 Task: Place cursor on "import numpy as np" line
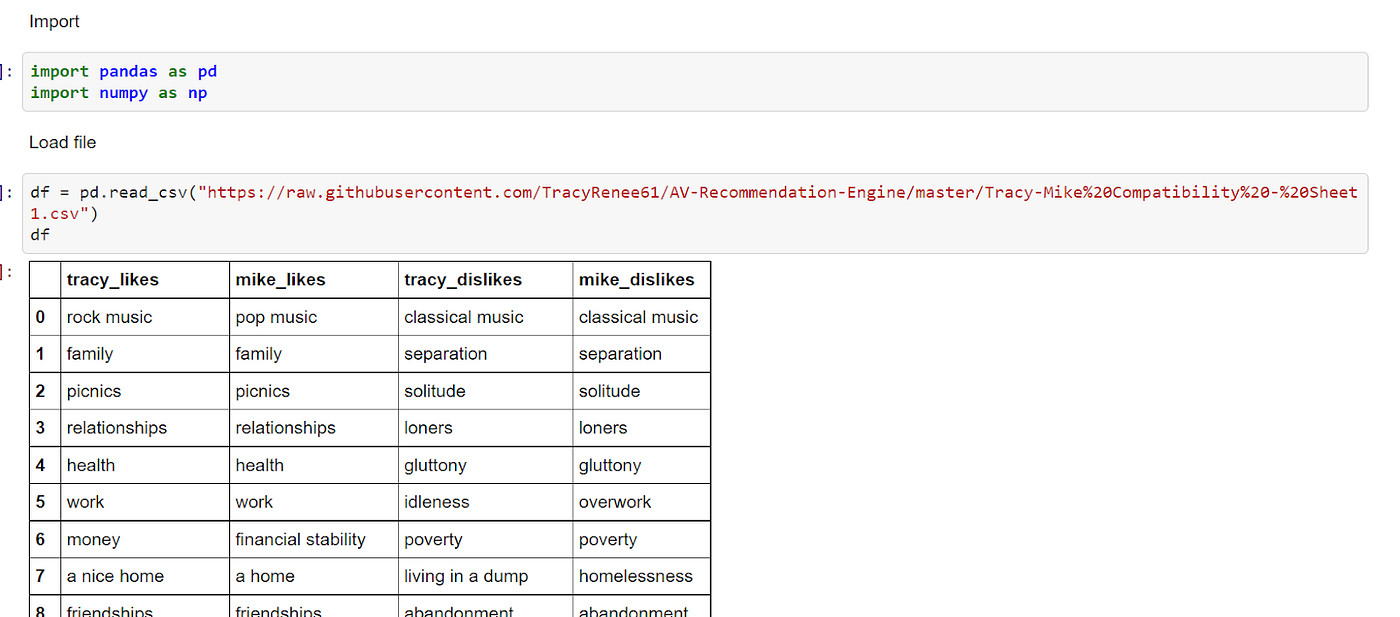point(119,93)
